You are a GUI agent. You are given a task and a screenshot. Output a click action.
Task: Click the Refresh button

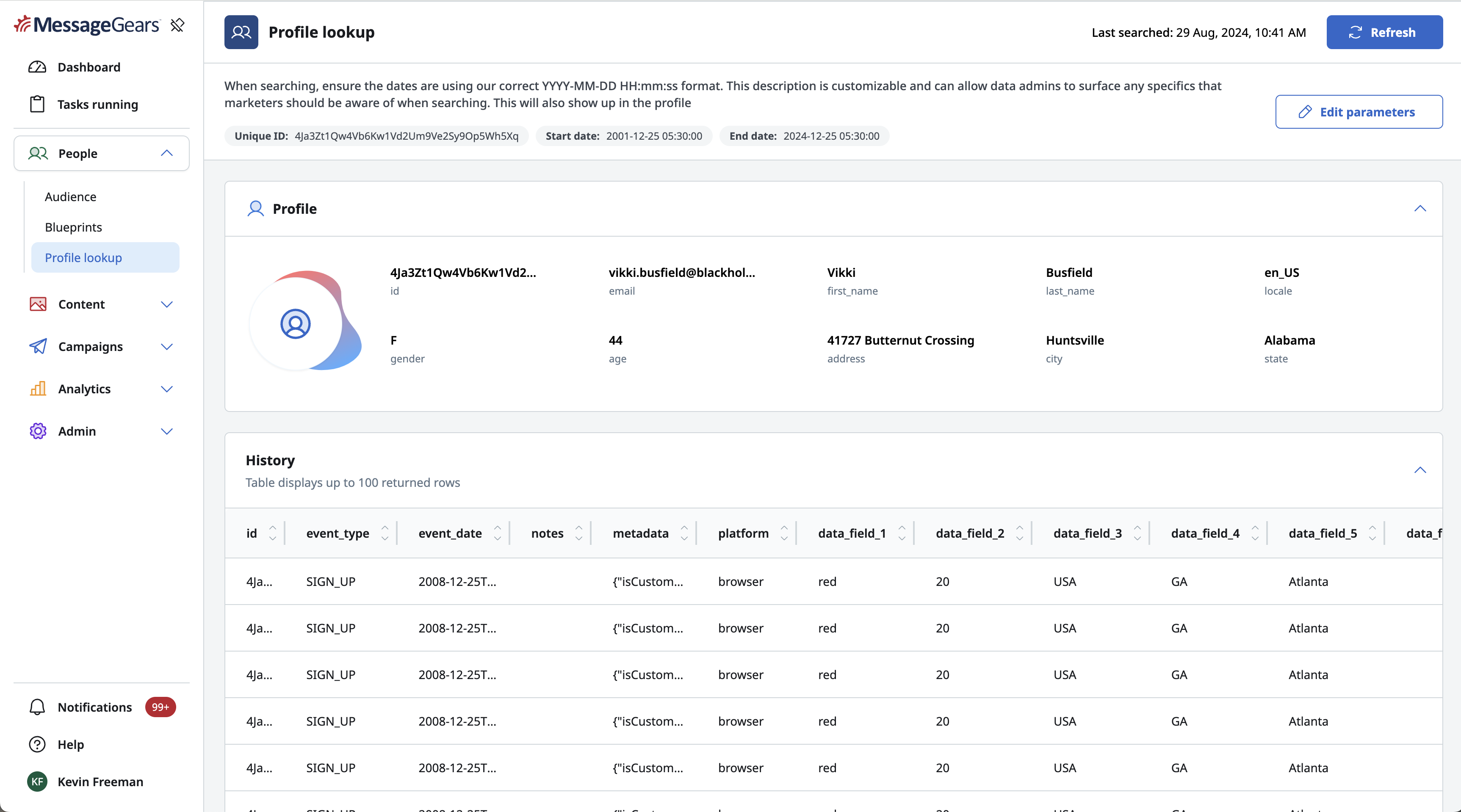[x=1384, y=32]
